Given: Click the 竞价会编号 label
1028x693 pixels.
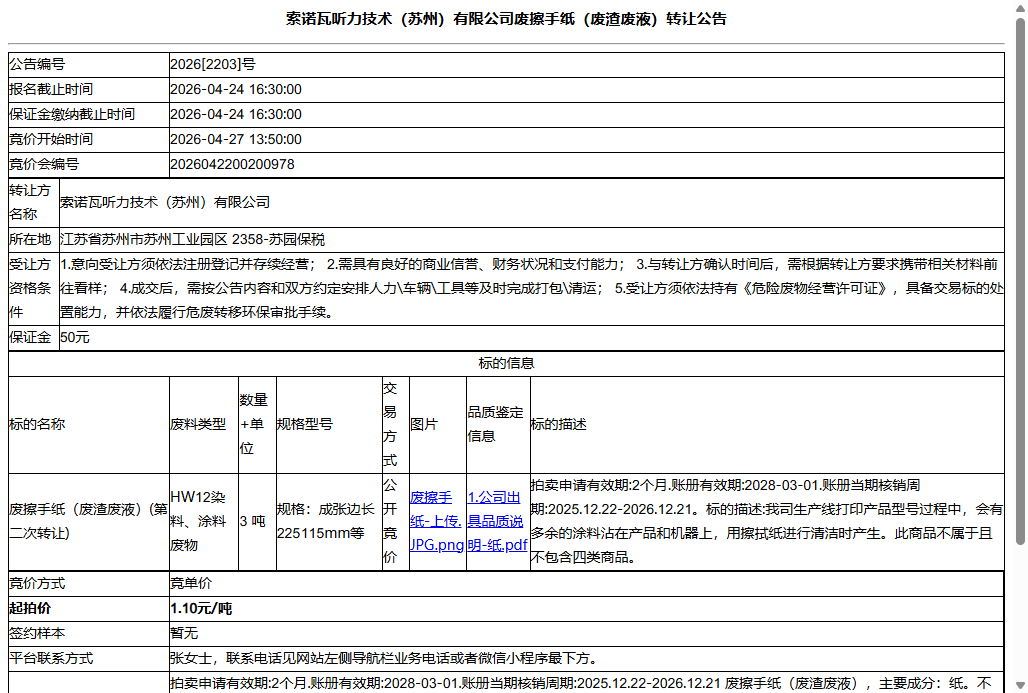Looking at the screenshot, I should 44,164.
